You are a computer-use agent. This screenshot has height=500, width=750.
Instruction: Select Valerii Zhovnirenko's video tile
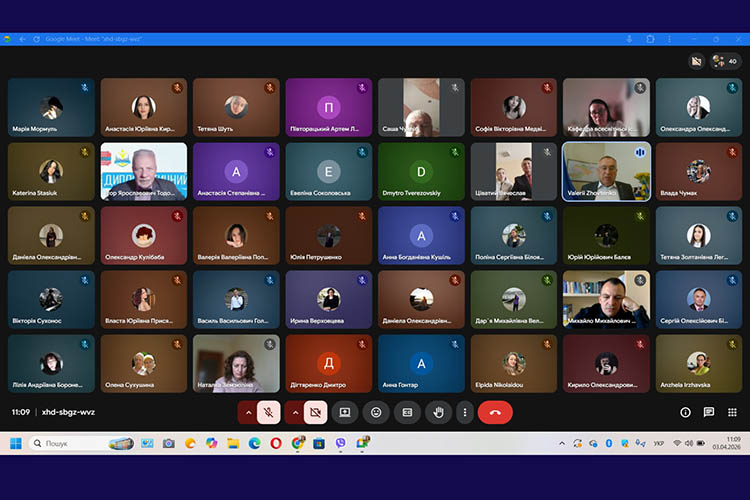606,171
